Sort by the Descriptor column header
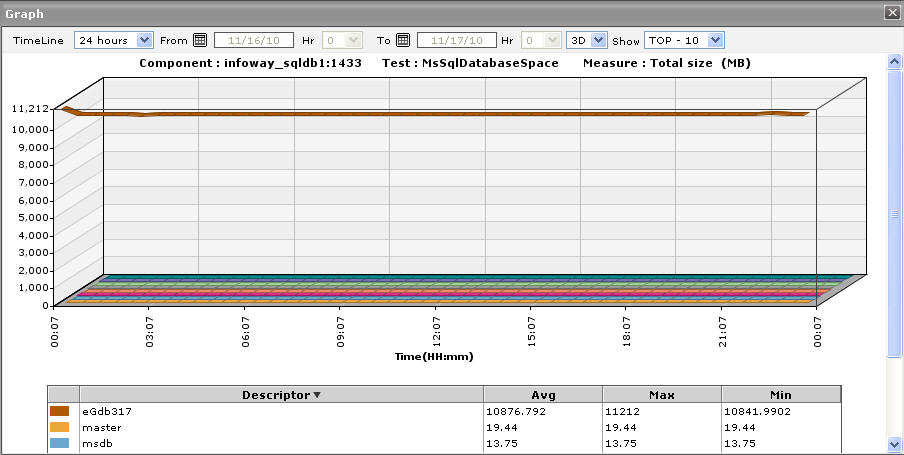 tap(281, 395)
